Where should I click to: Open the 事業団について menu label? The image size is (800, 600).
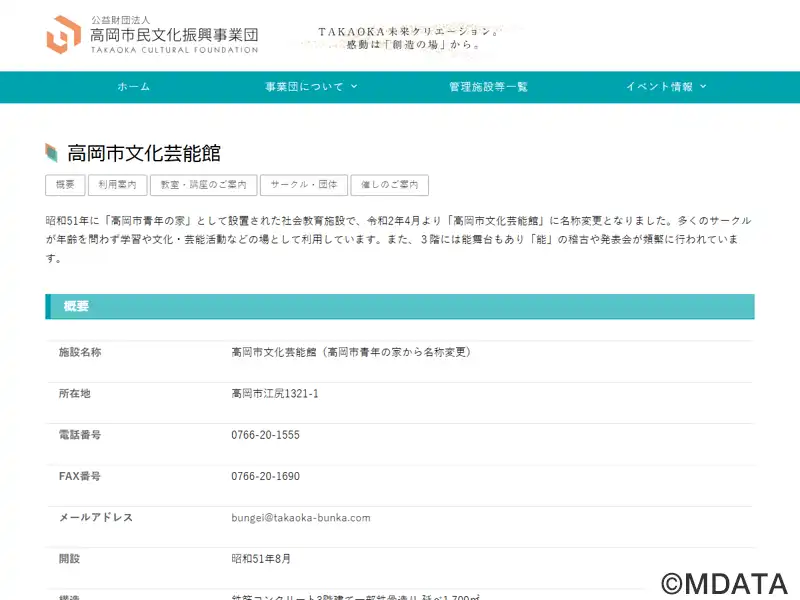click(304, 87)
